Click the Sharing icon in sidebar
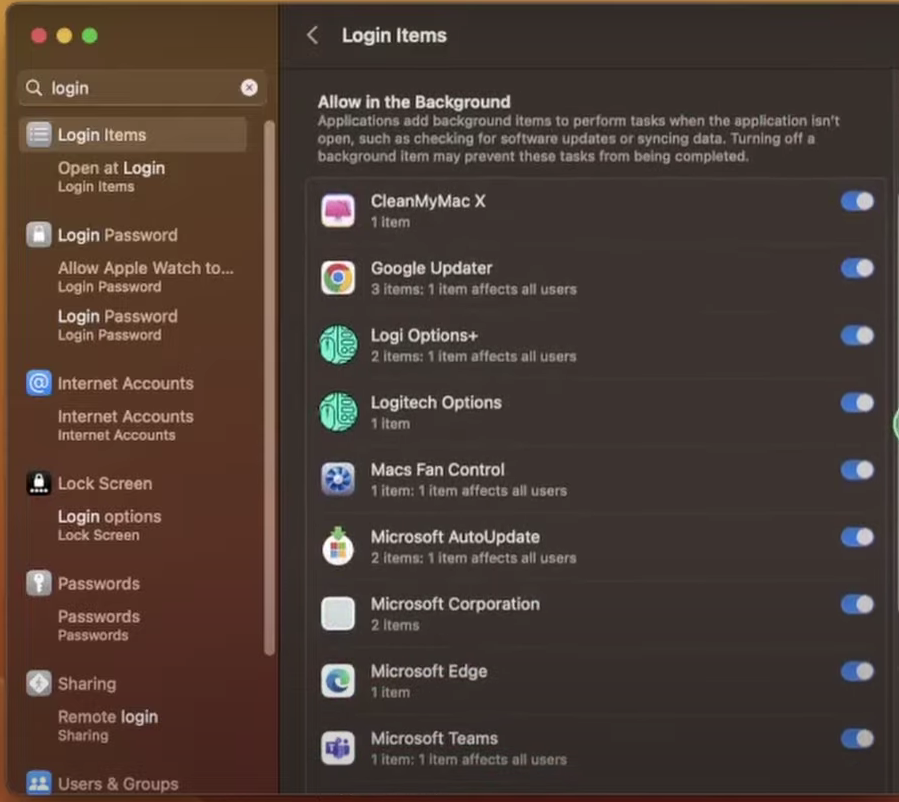899x802 pixels. (39, 683)
